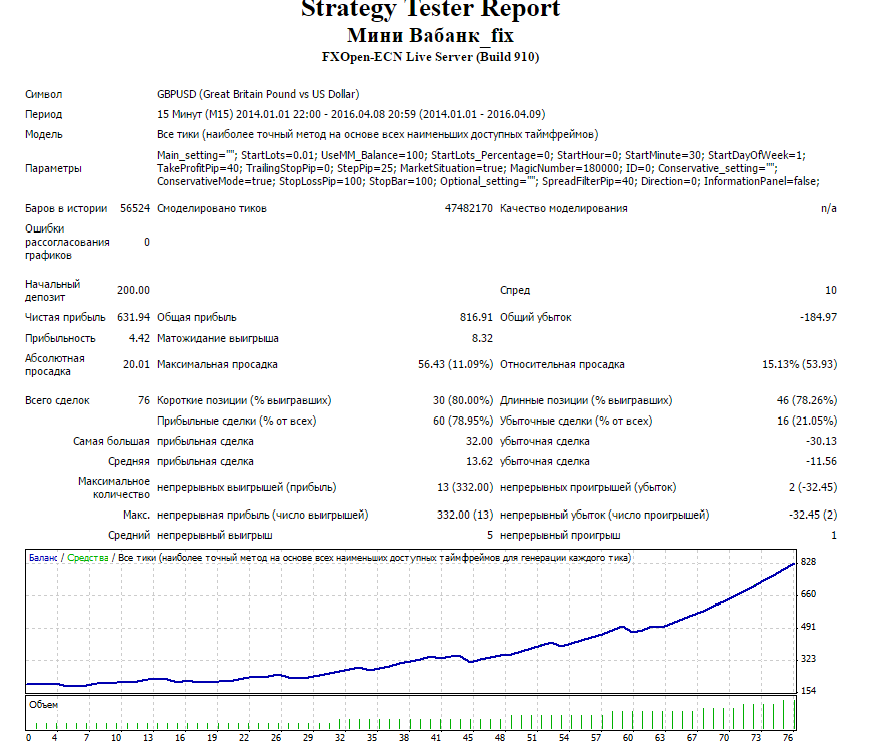879x743 pixels.
Task: Select average profit trade value 13.62
Action: point(479,462)
